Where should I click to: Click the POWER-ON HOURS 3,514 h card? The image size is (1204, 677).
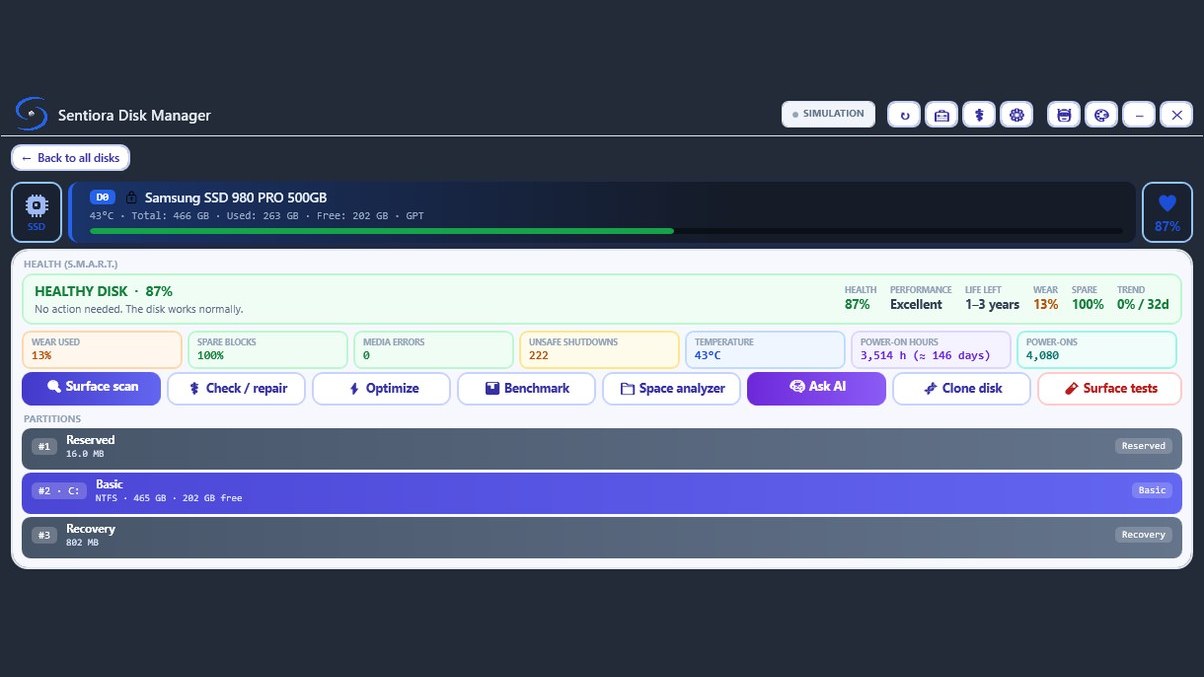[x=931, y=350]
